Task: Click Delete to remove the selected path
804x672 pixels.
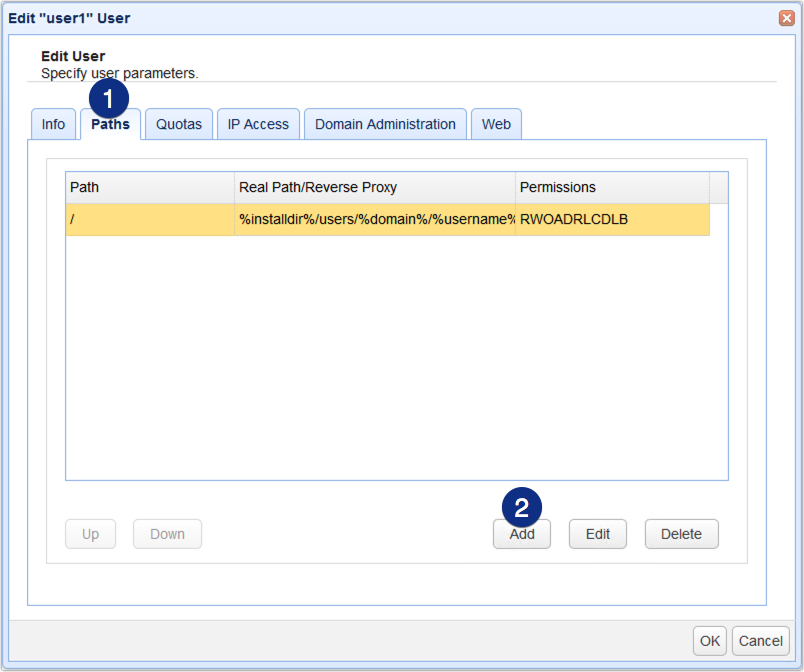Action: [681, 534]
